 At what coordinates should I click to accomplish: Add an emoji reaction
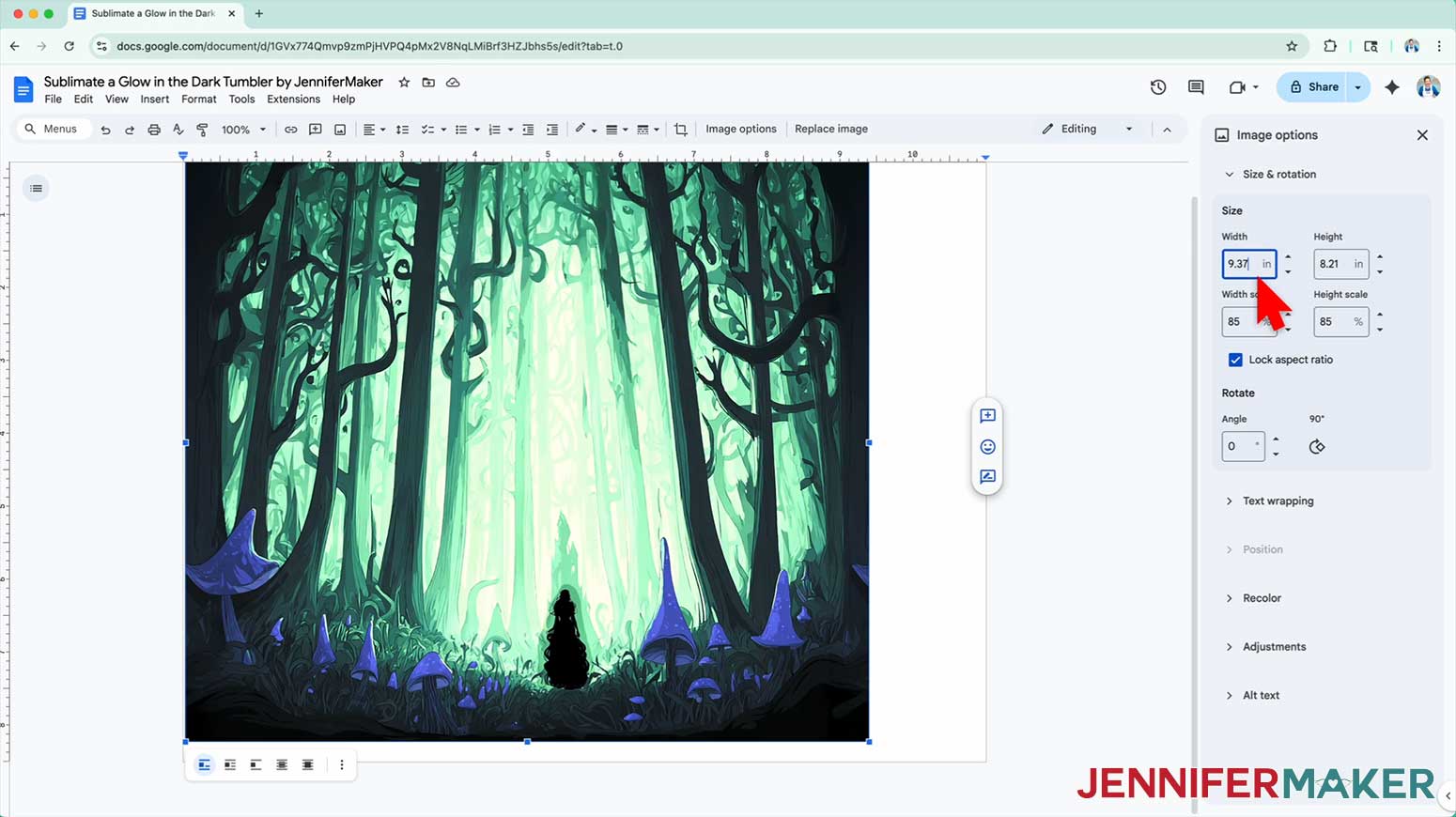point(987,447)
